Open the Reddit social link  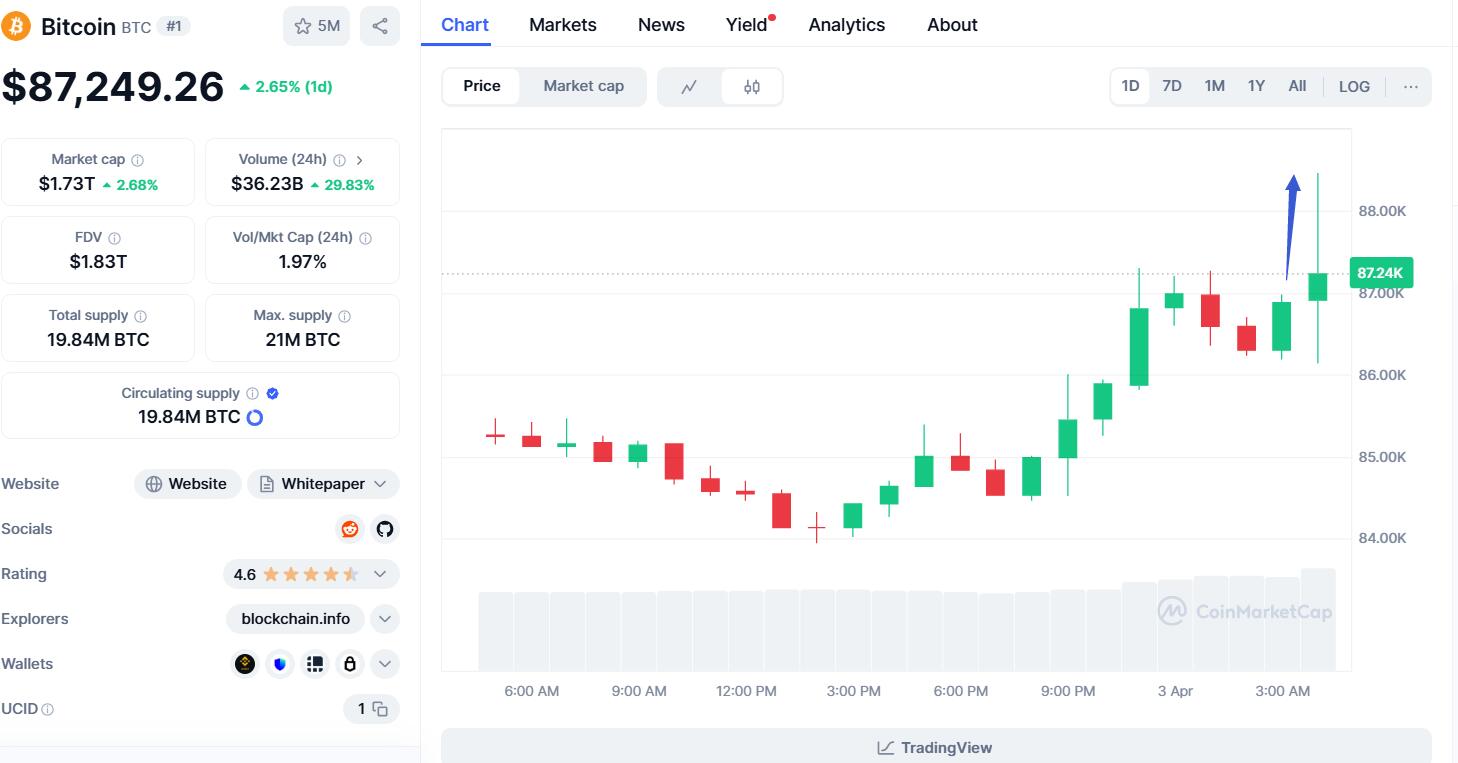pyautogui.click(x=350, y=529)
